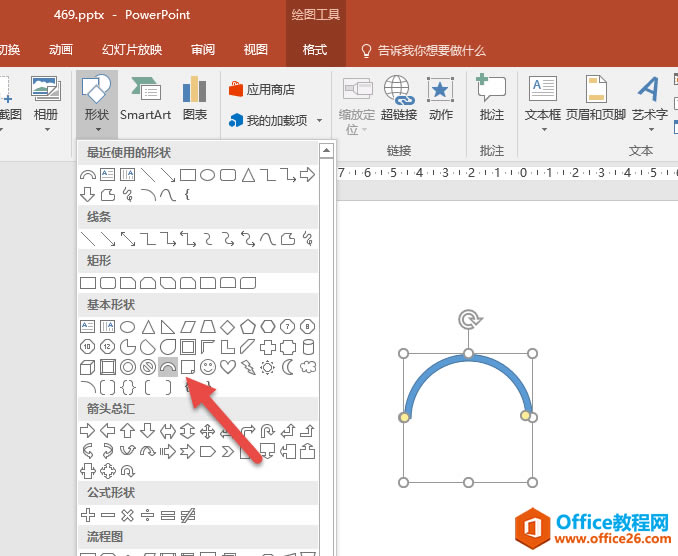Pick the Trapezoid shape
Image resolution: width=678 pixels, height=556 pixels.
coord(208,327)
